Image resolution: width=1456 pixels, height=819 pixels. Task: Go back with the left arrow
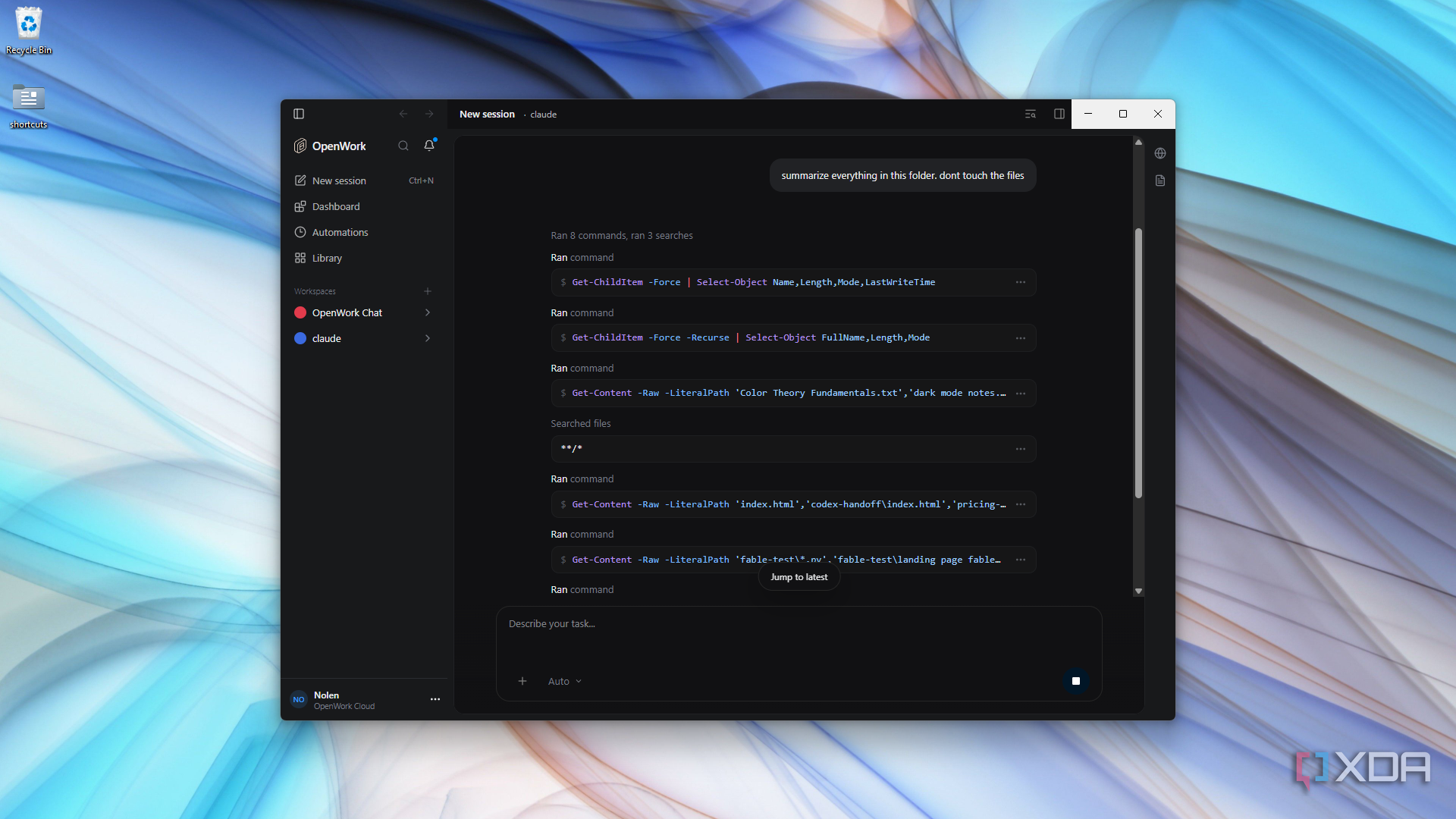(x=403, y=114)
